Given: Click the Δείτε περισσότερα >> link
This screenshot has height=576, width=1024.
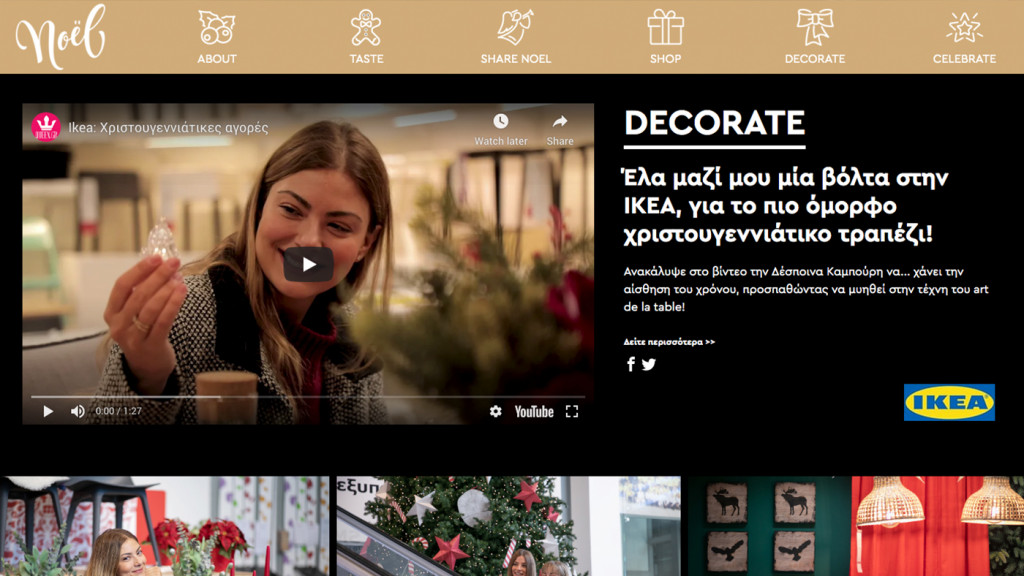Looking at the screenshot, I should click(x=669, y=342).
